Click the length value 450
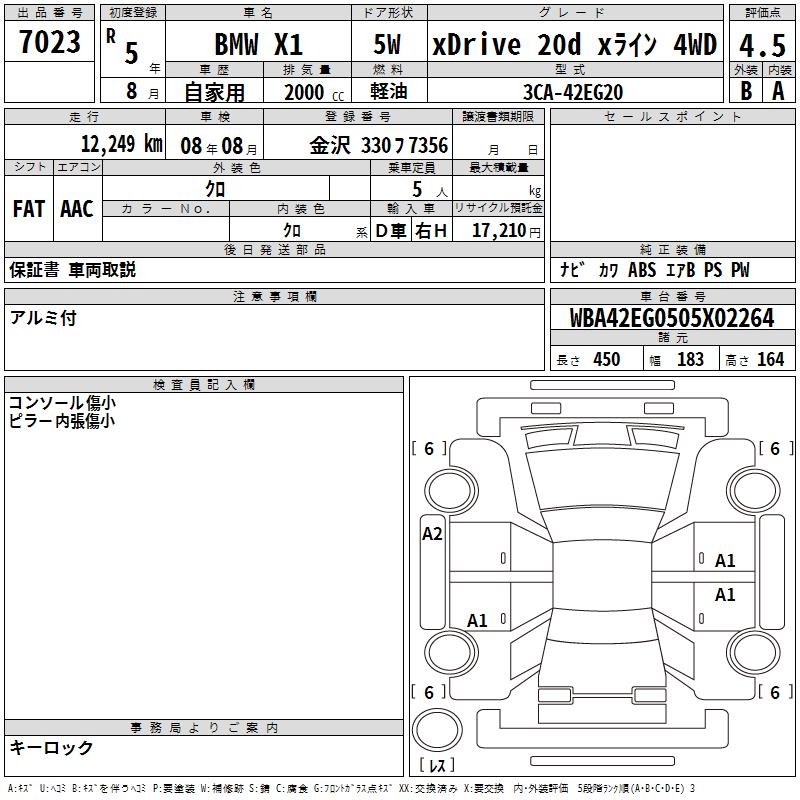 tap(607, 359)
